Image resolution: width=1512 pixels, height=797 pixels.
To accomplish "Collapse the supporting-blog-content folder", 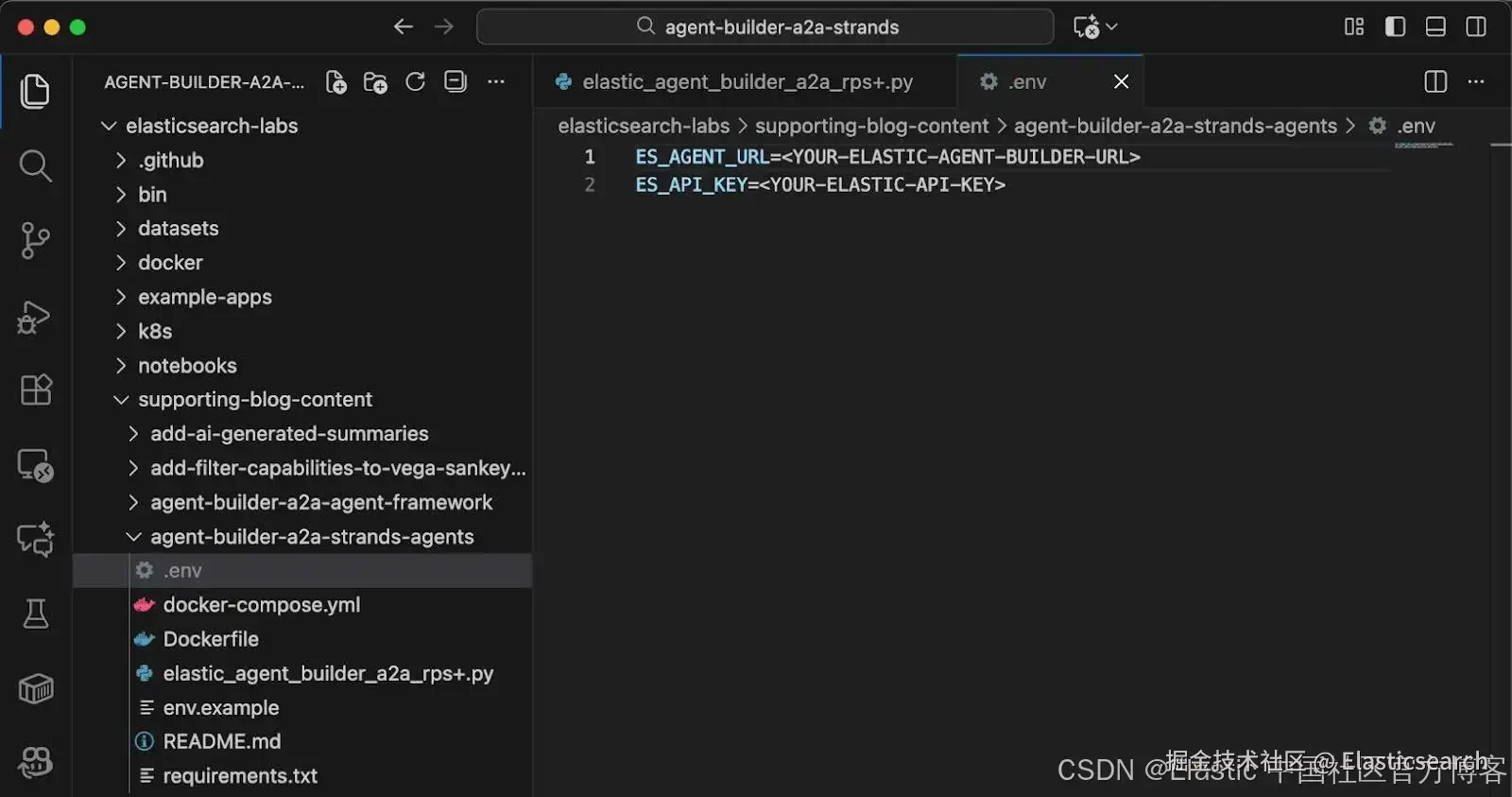I will point(254,400).
